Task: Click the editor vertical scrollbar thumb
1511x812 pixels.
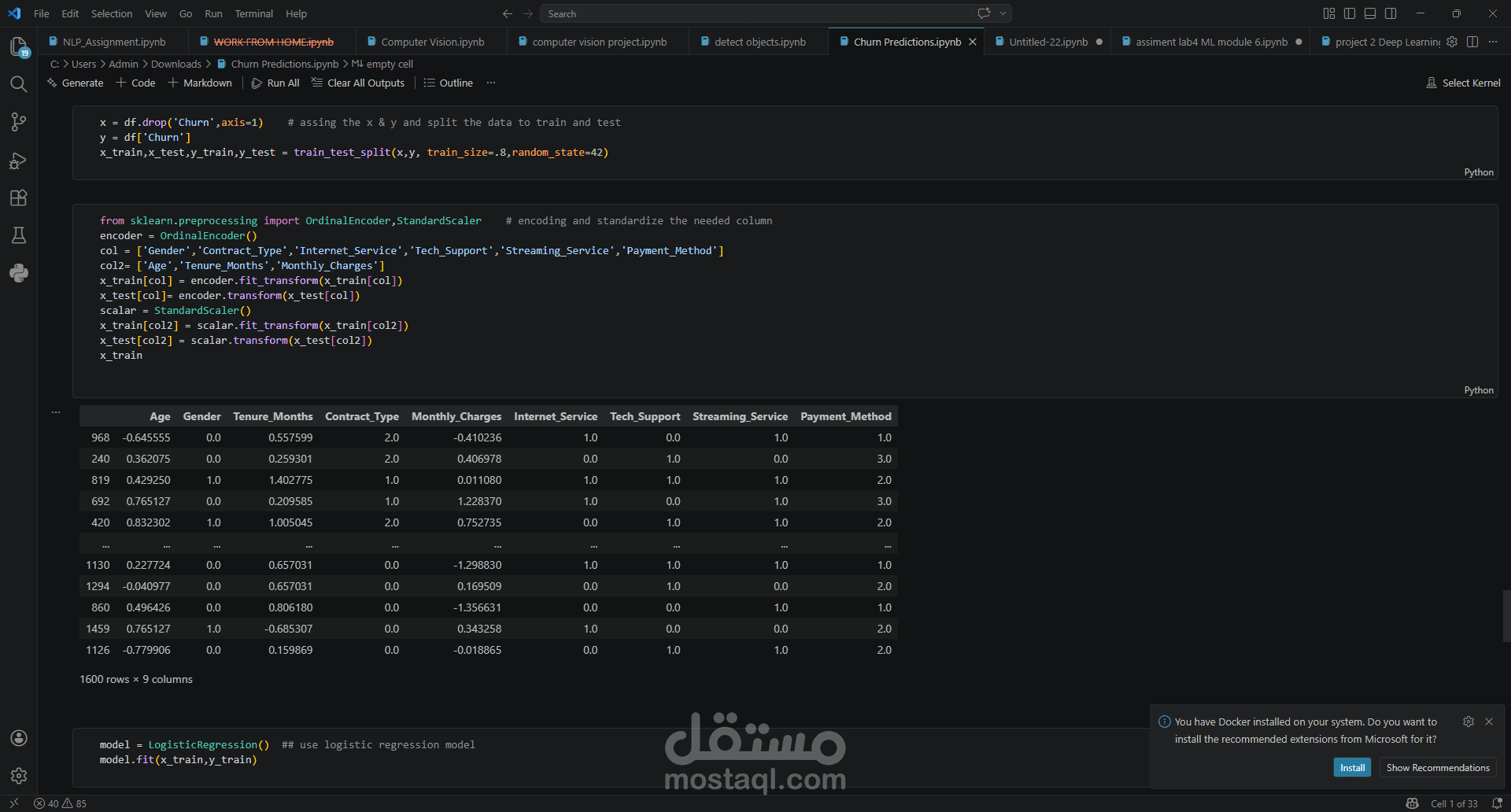Action: (x=1506, y=616)
